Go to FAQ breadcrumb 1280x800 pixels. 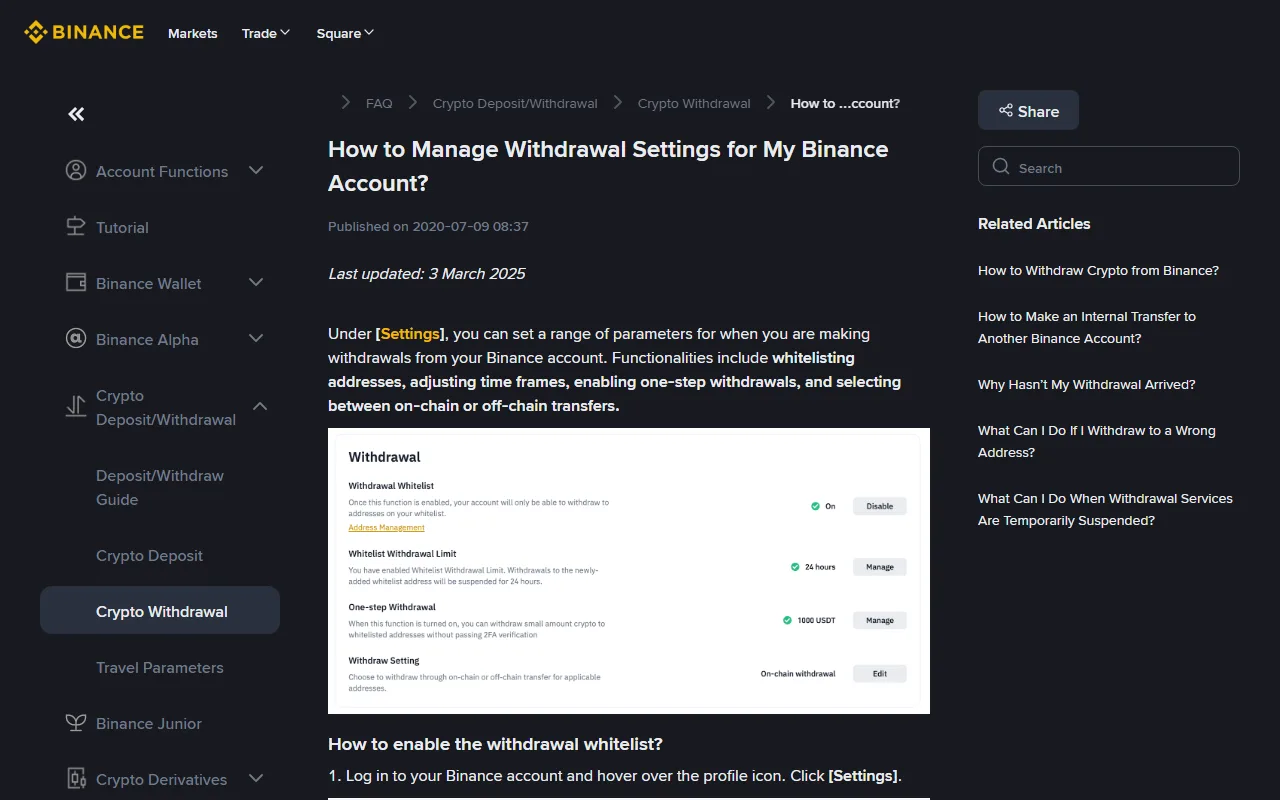point(379,103)
